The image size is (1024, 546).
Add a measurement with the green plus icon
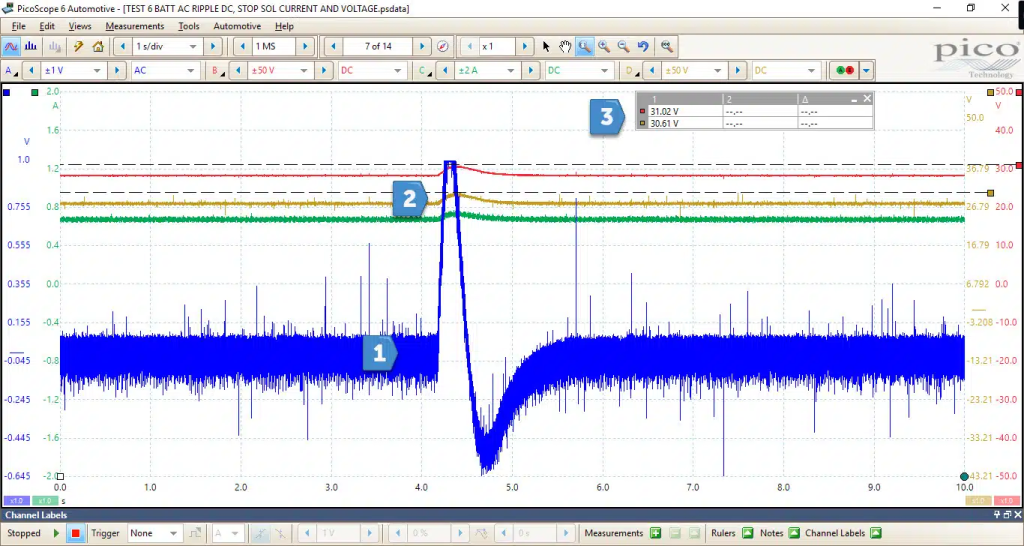click(655, 534)
